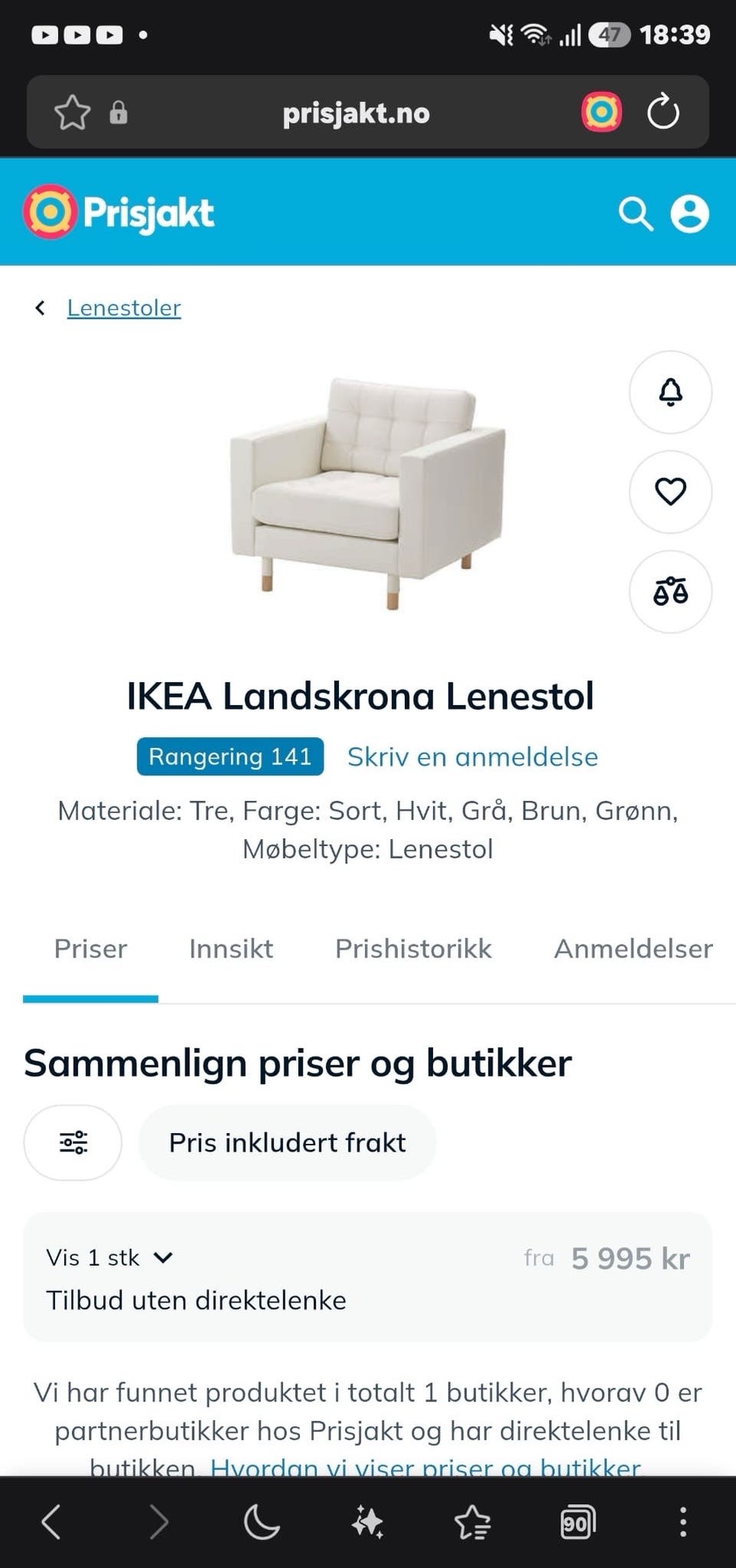Toggle Pris inkludert frakt filter
The image size is (736, 1568).
287,1142
